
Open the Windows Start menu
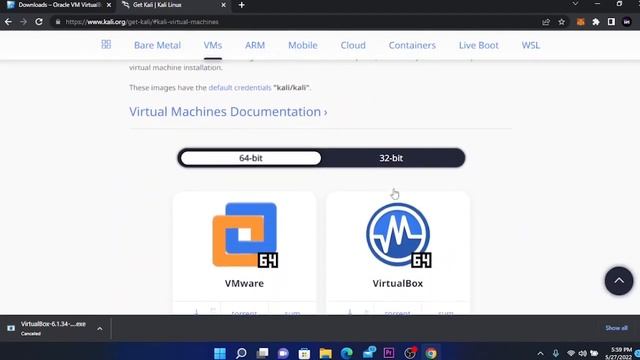[x=220, y=353]
